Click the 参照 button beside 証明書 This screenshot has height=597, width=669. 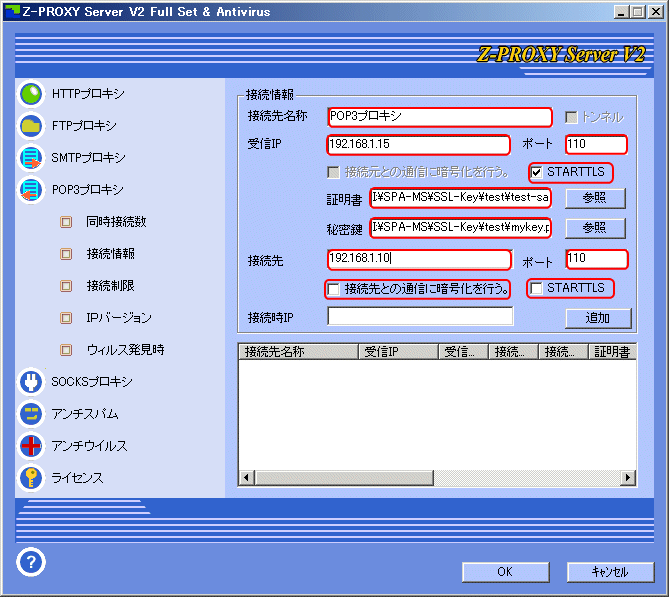point(595,198)
